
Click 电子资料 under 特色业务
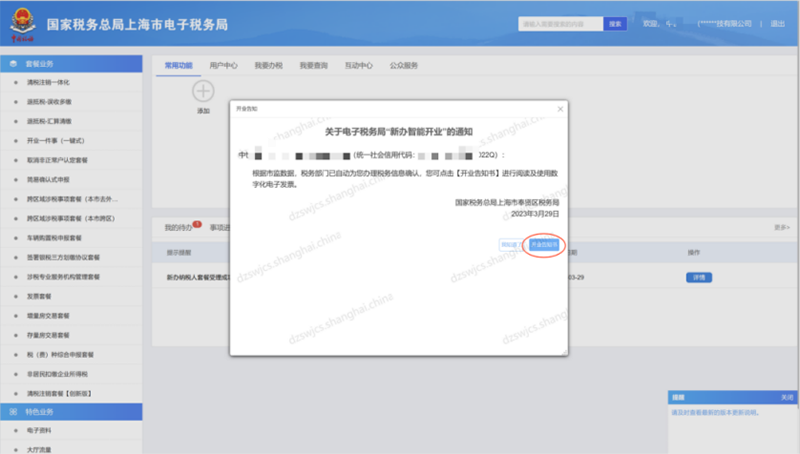[x=41, y=430]
